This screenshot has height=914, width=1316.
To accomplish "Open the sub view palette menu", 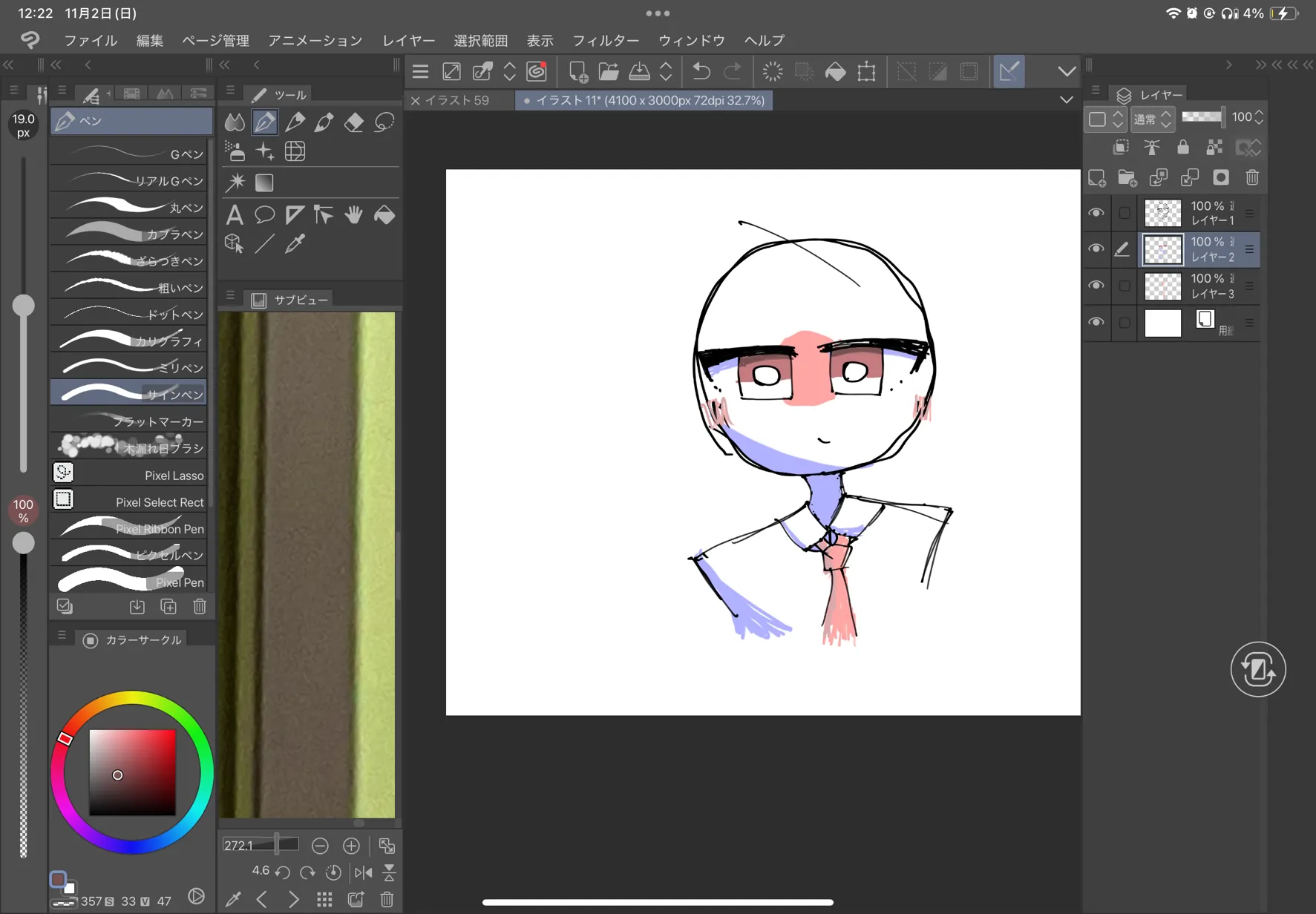I will (x=230, y=296).
